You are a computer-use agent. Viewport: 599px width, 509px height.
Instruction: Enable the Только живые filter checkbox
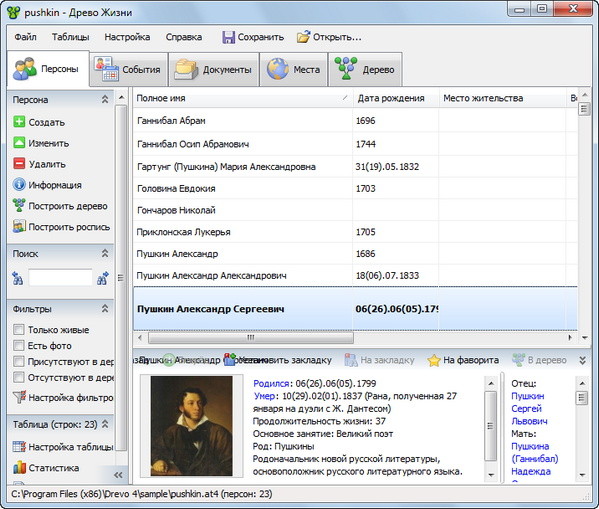(18, 329)
